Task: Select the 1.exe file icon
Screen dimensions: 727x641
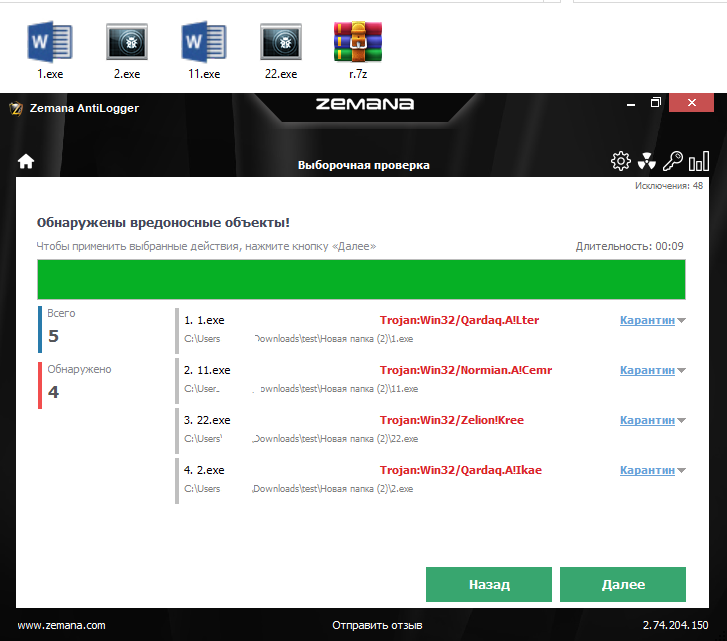Action: click(50, 42)
